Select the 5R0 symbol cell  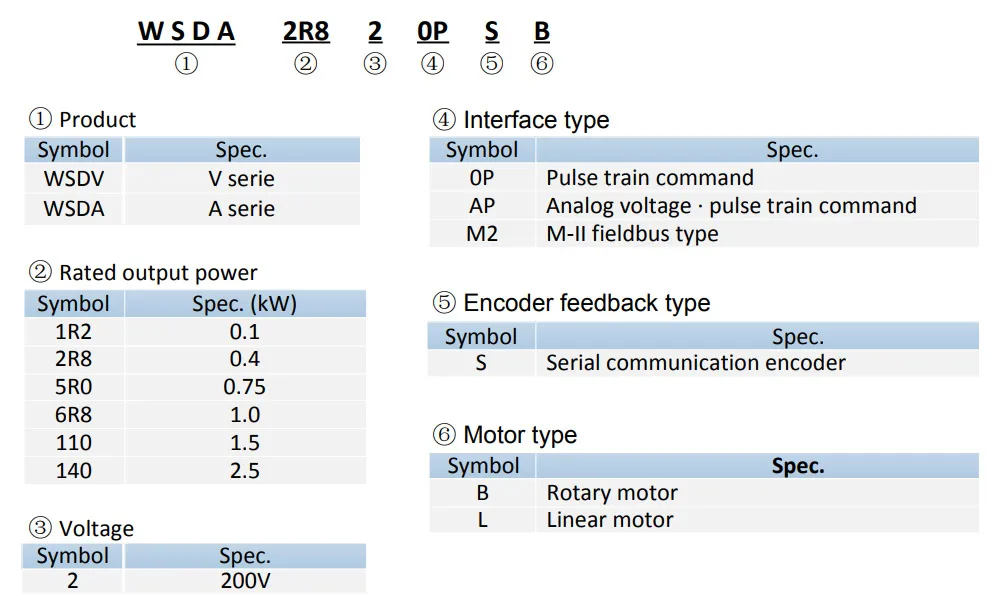(x=74, y=387)
